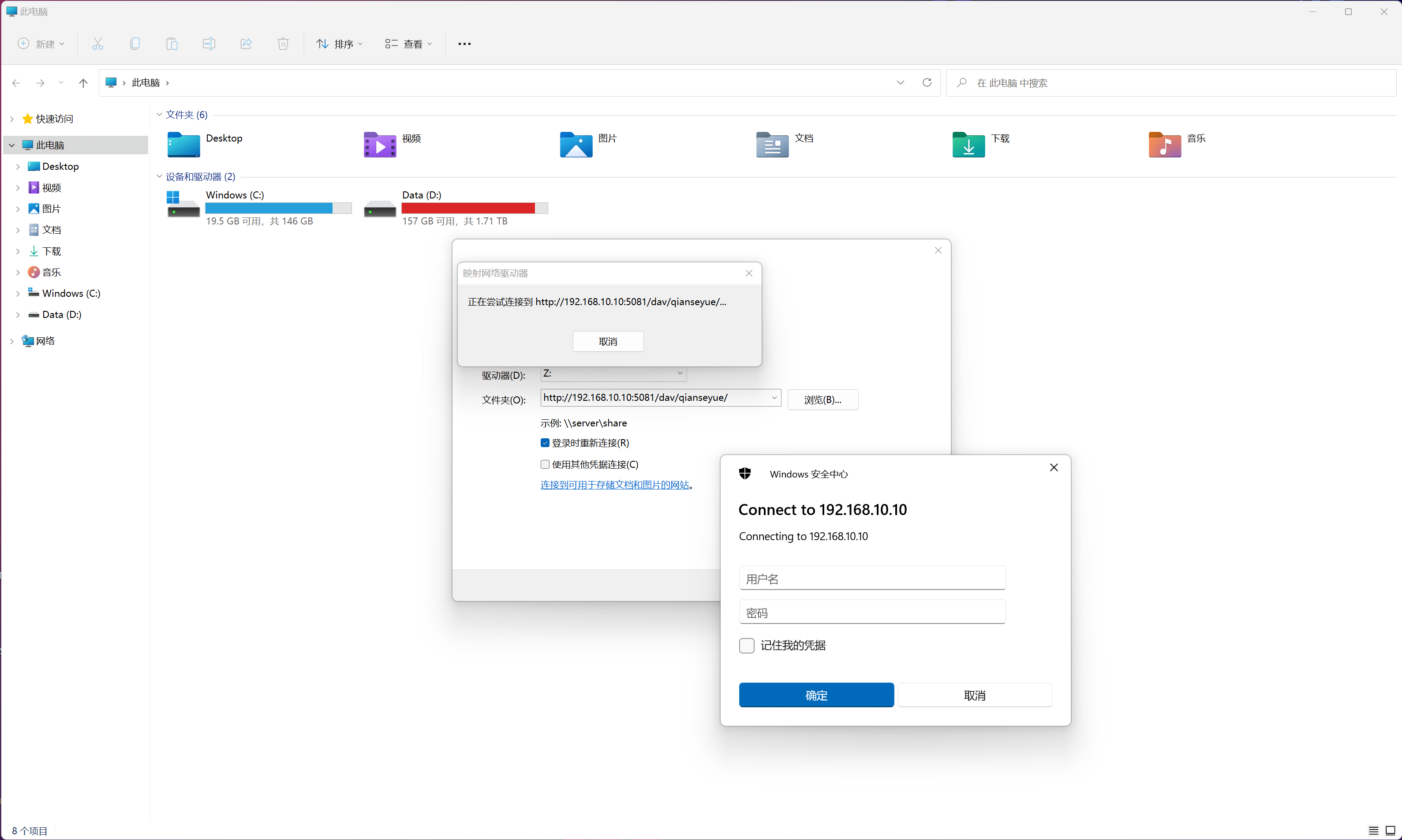The height and width of the screenshot is (840, 1402).
Task: Open the 查看 view menu
Action: [408, 44]
